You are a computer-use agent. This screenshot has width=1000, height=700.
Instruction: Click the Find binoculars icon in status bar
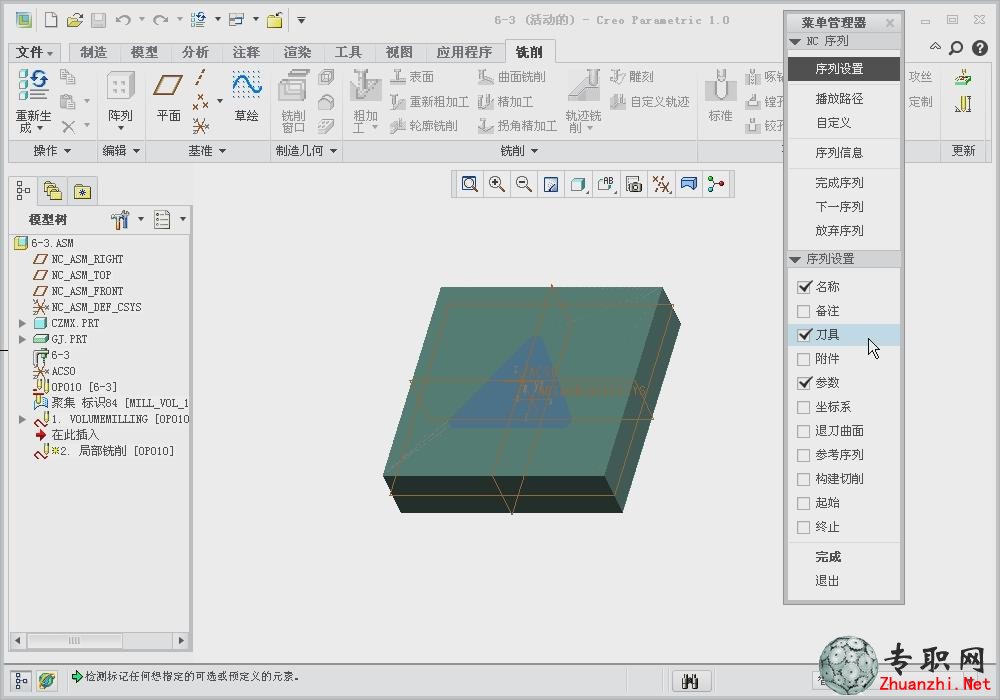(x=691, y=682)
